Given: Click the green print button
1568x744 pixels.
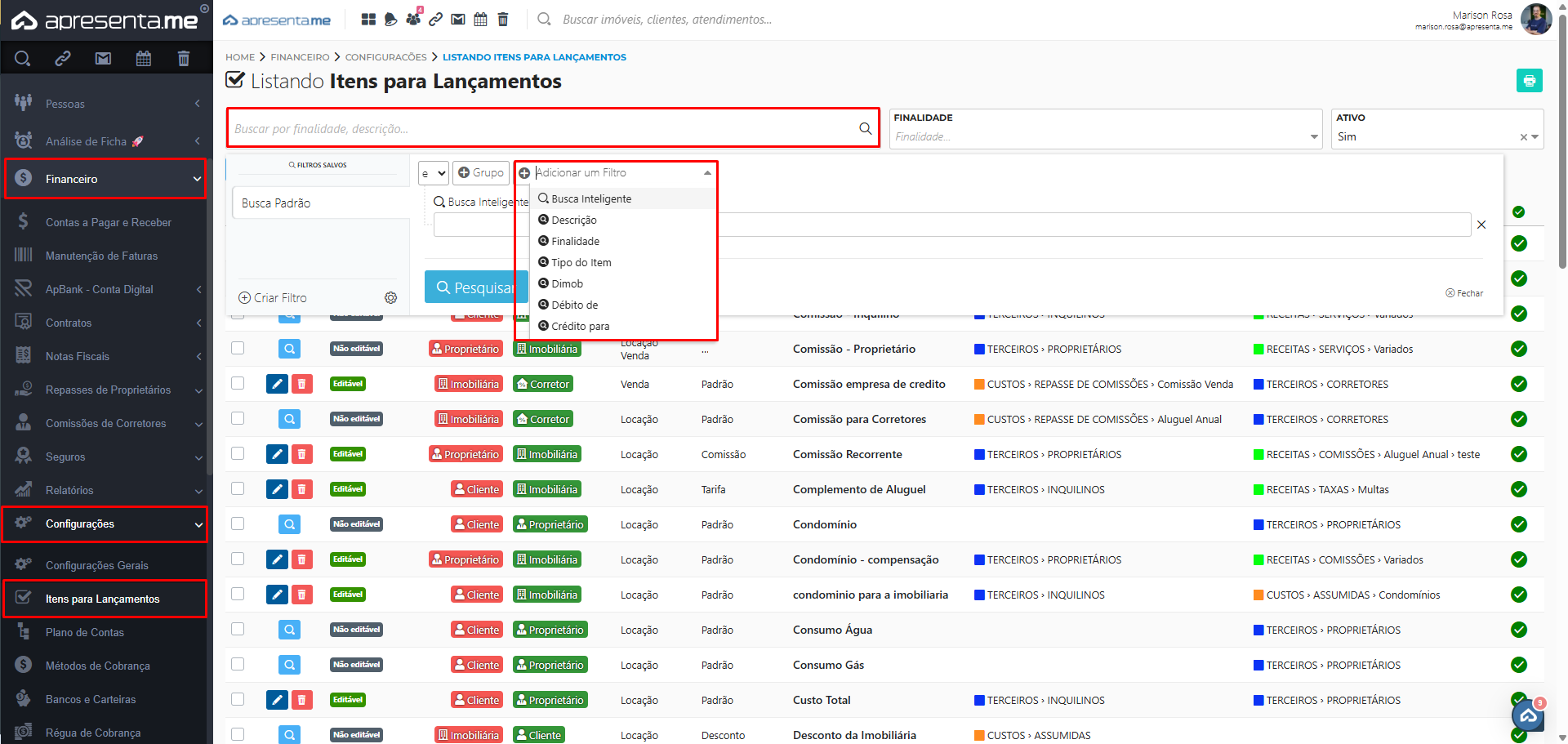Looking at the screenshot, I should [1529, 81].
